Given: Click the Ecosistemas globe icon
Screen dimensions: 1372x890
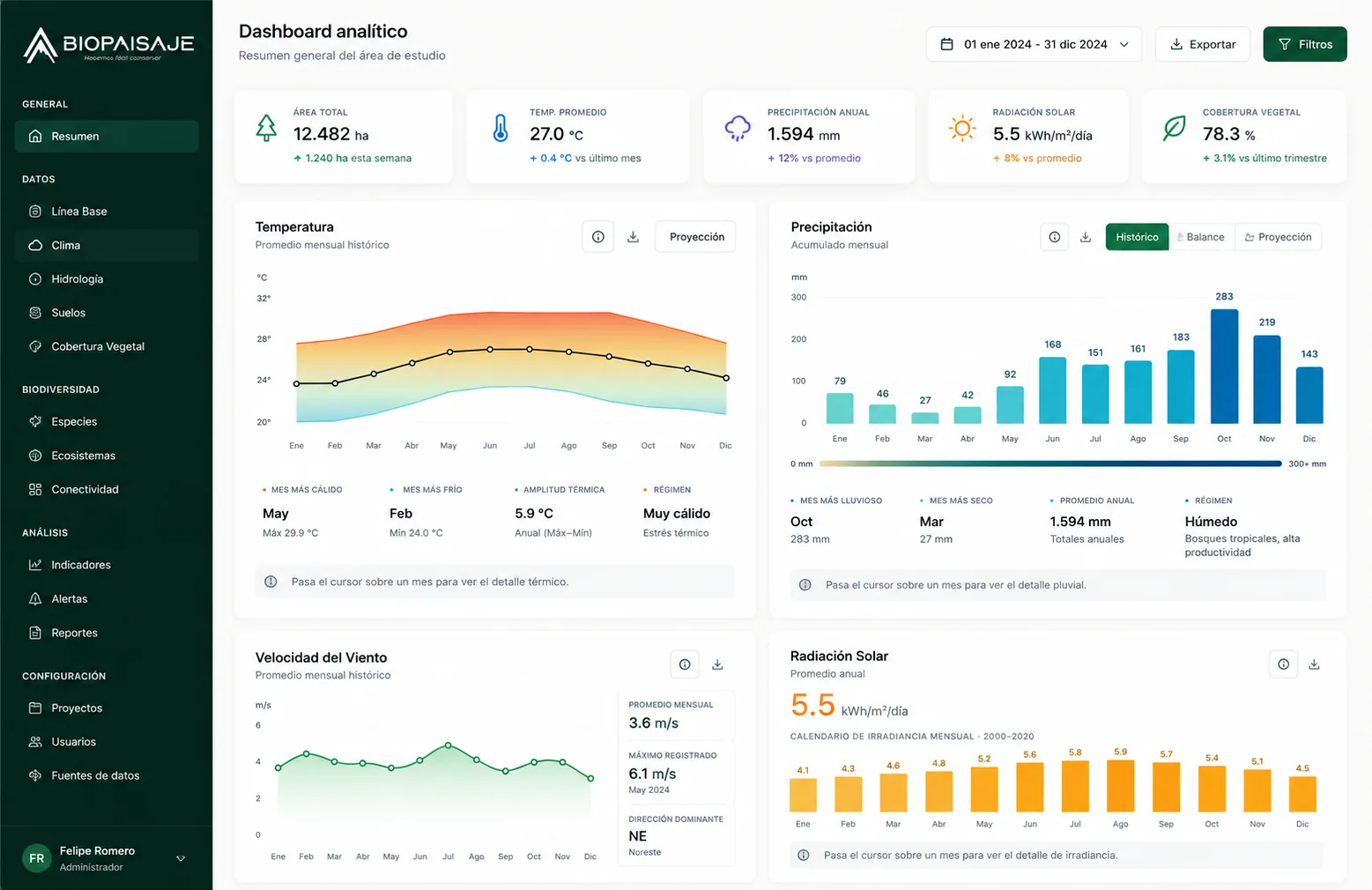Looking at the screenshot, I should (x=35, y=456).
